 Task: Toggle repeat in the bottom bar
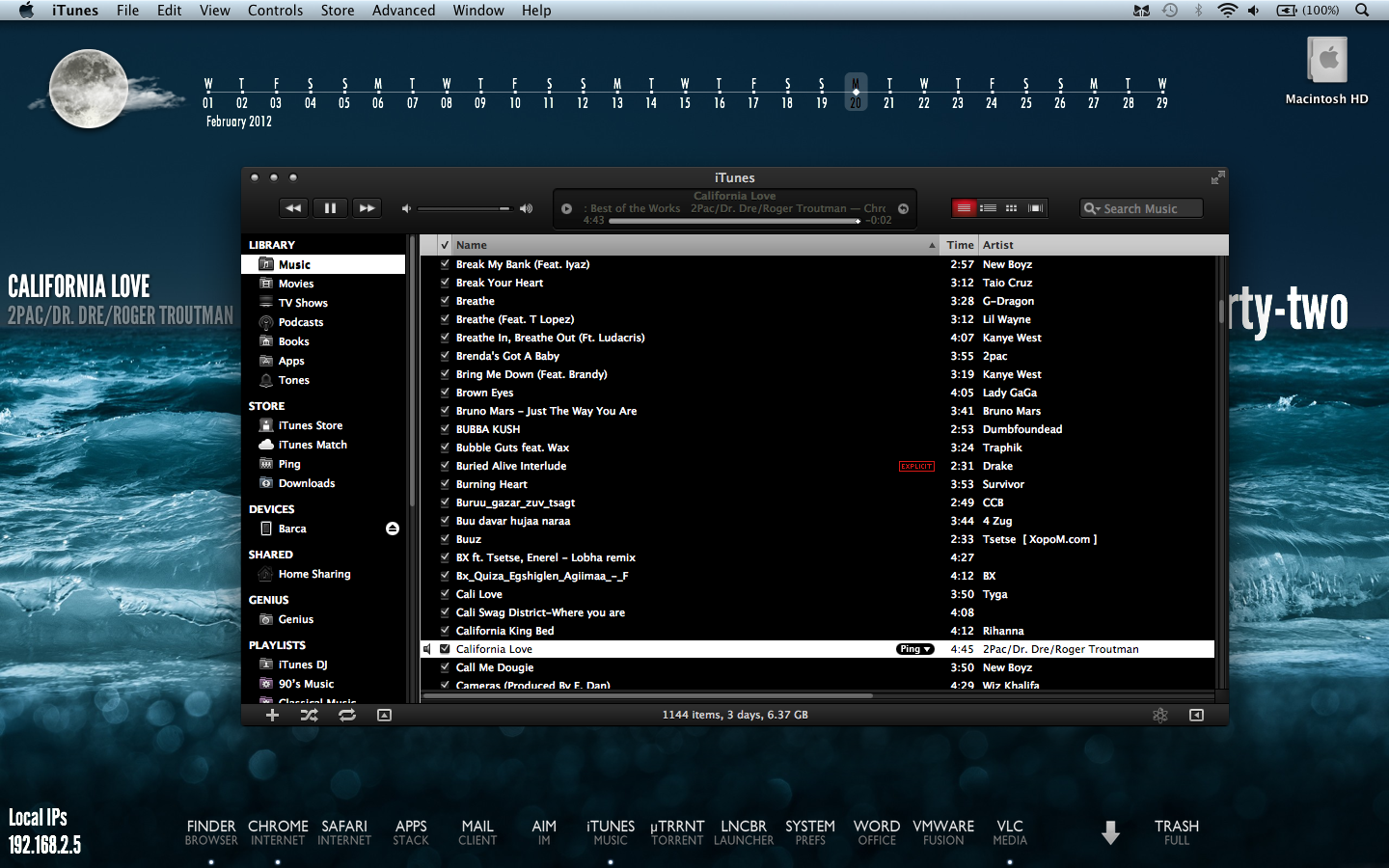click(347, 715)
